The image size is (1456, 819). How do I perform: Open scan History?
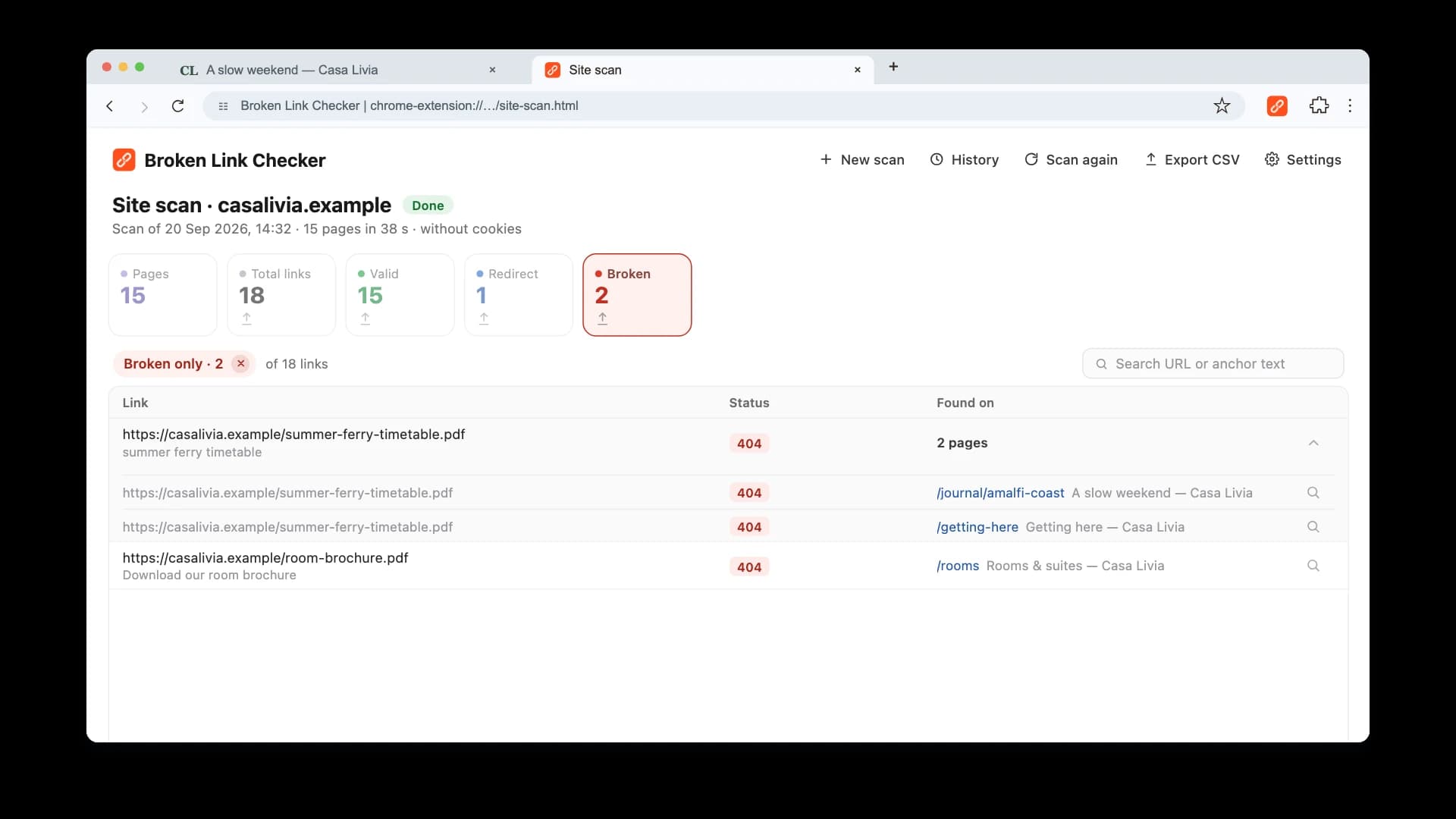[965, 160]
